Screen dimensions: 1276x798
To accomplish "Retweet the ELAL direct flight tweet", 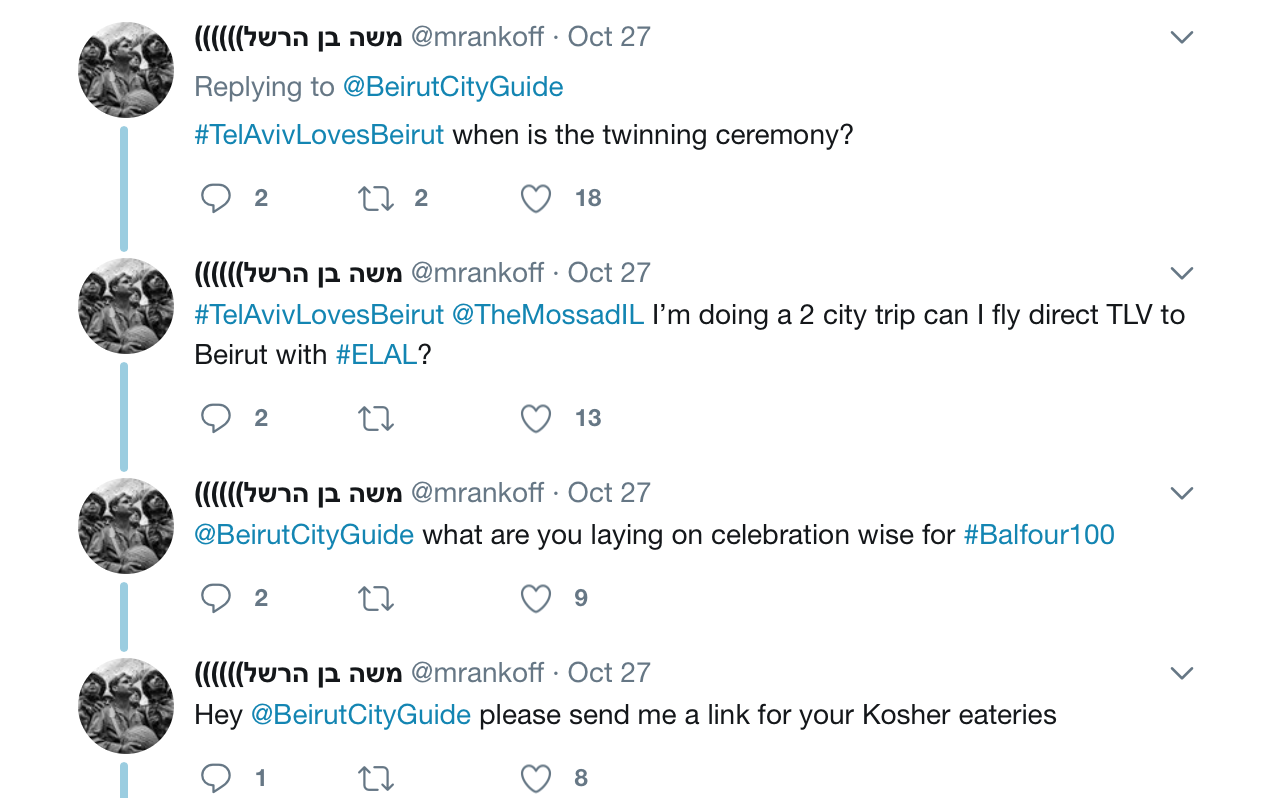I will point(376,418).
